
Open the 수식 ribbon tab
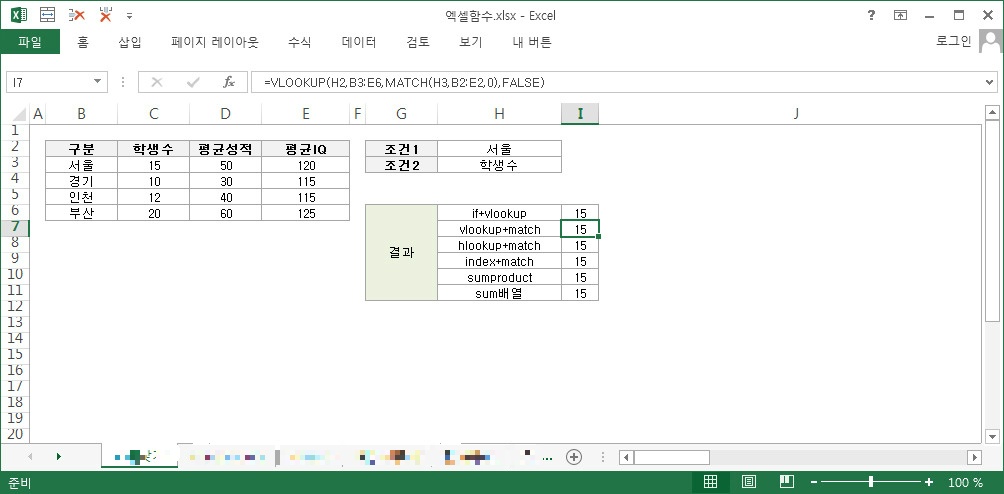(x=300, y=42)
